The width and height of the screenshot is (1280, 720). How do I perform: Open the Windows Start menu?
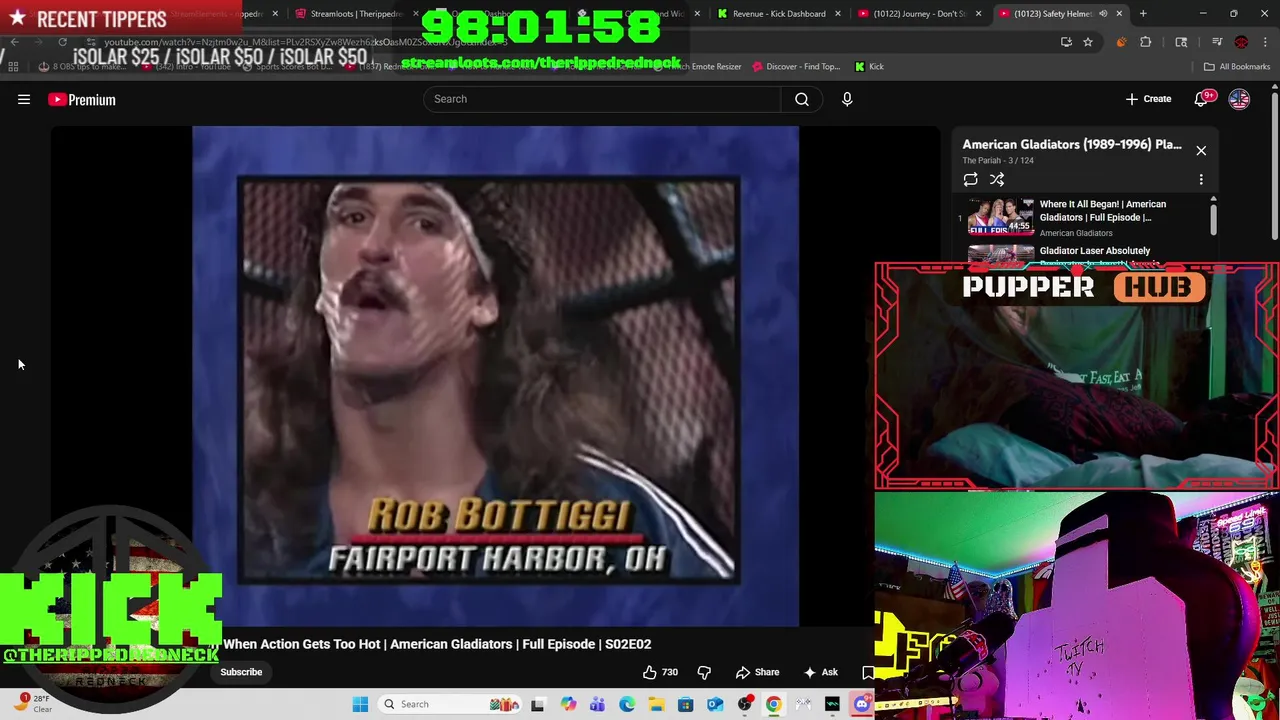360,704
